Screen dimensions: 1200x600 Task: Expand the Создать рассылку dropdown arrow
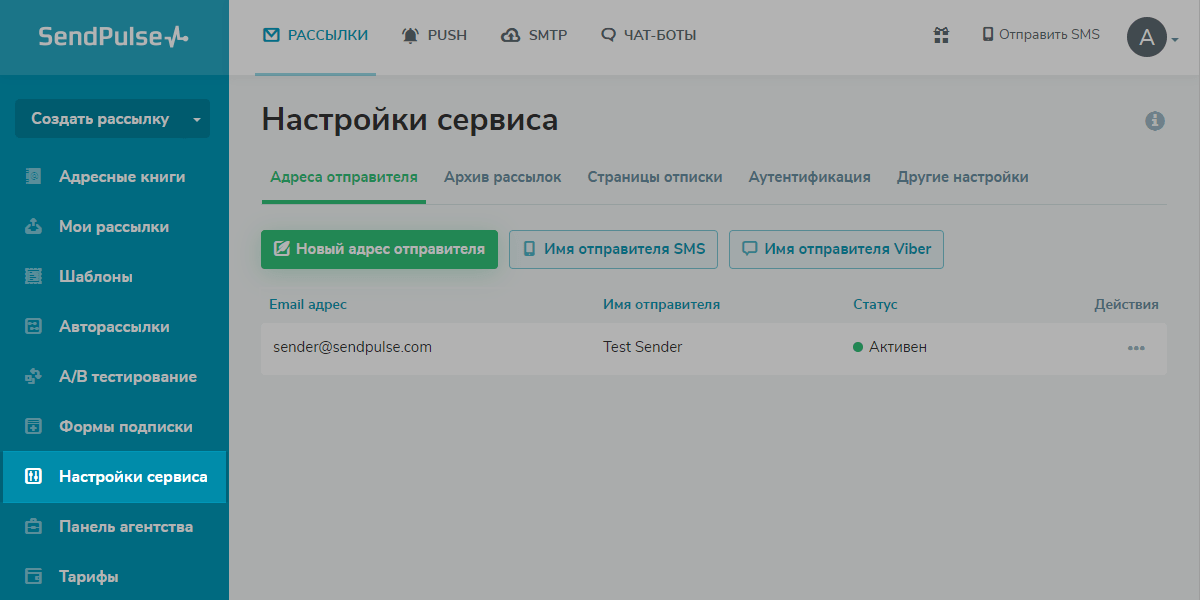tap(196, 118)
